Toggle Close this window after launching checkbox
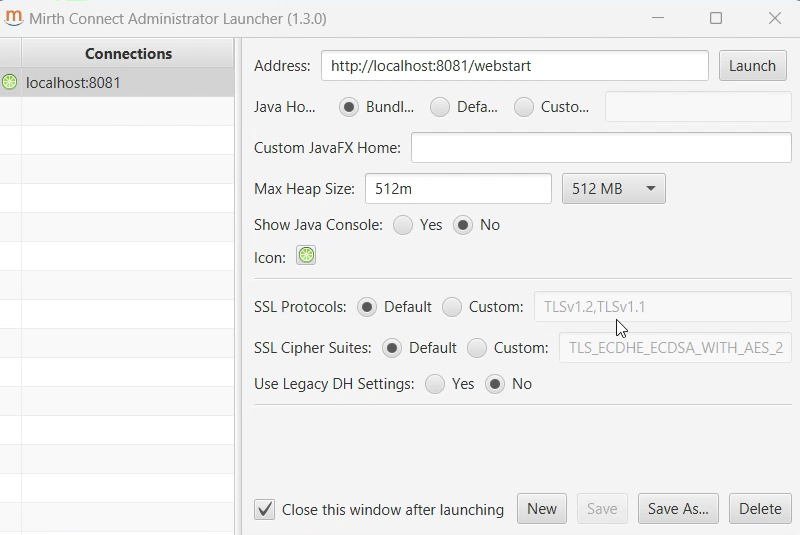800x535 pixels. pyautogui.click(x=265, y=509)
